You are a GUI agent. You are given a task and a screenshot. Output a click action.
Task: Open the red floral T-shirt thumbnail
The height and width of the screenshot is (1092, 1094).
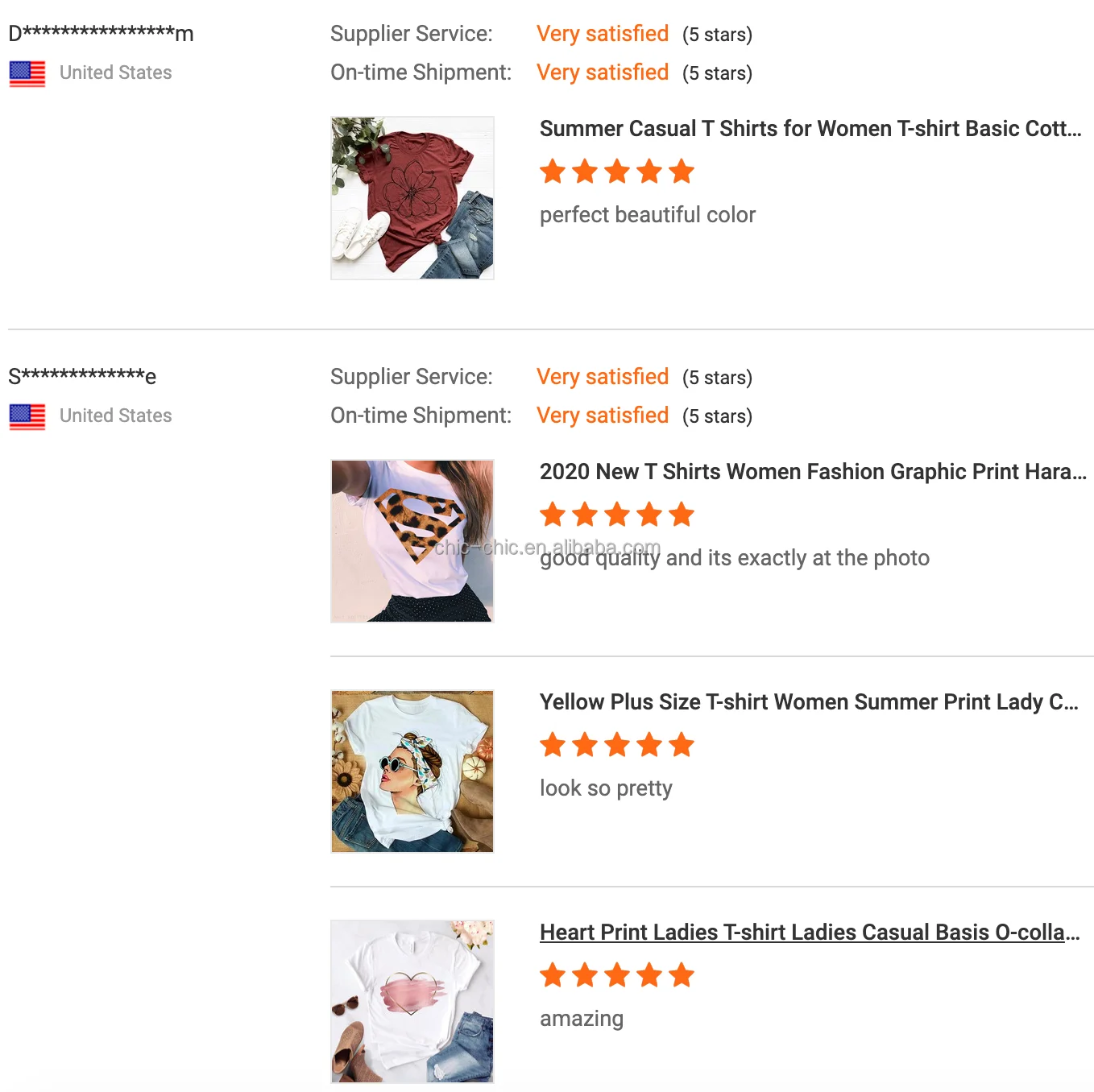point(412,198)
